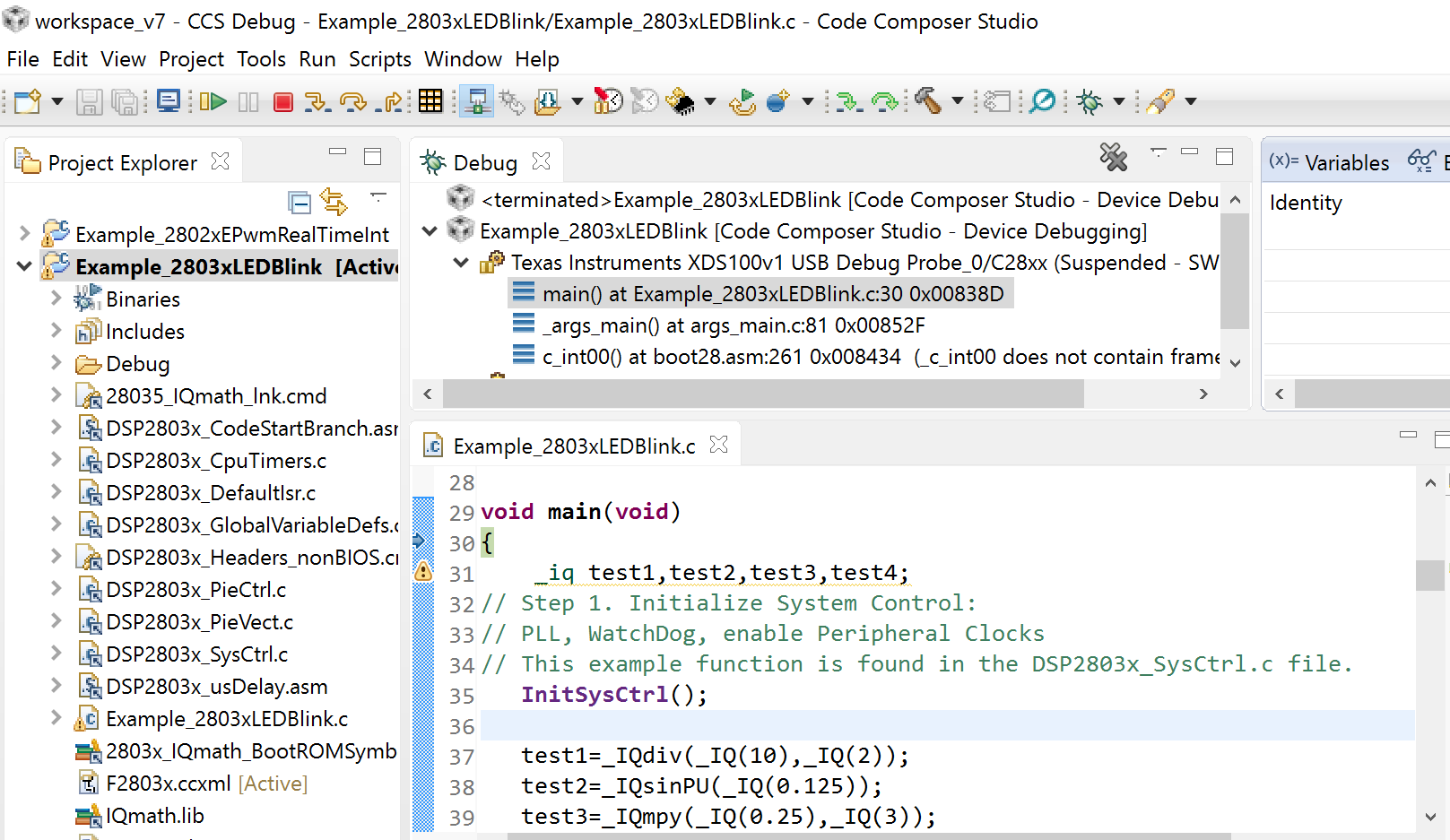This screenshot has width=1450, height=840.
Task: Click the assembly step over green icon
Action: pyautogui.click(x=885, y=101)
